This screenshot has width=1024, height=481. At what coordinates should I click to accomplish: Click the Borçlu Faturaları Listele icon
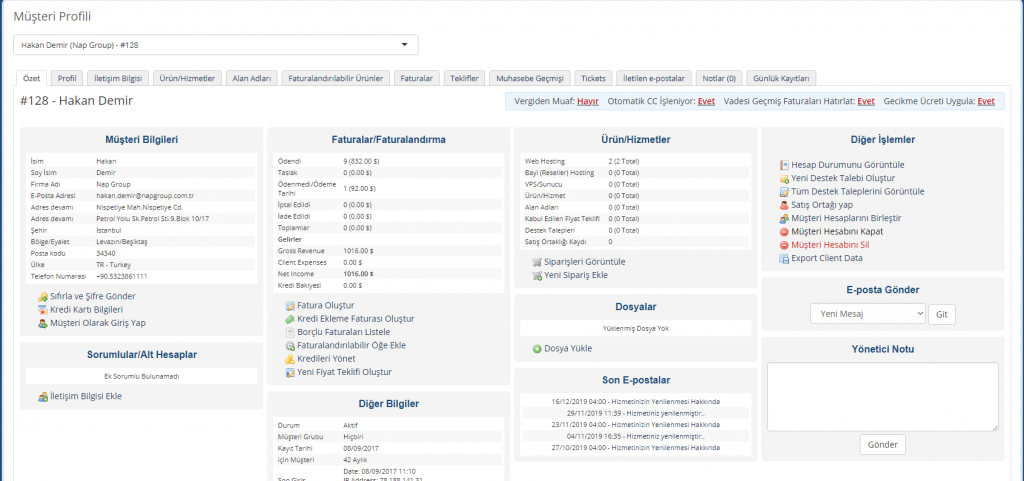(291, 332)
